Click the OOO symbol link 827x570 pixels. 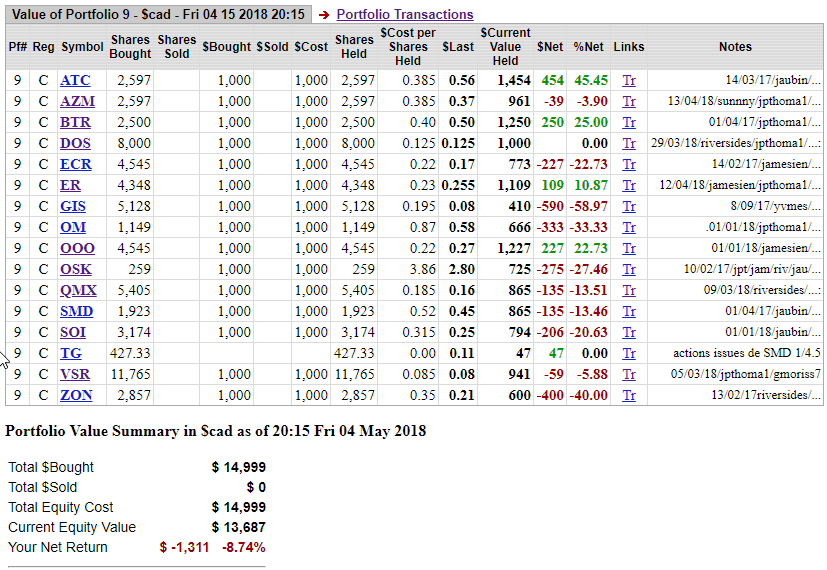pos(77,248)
